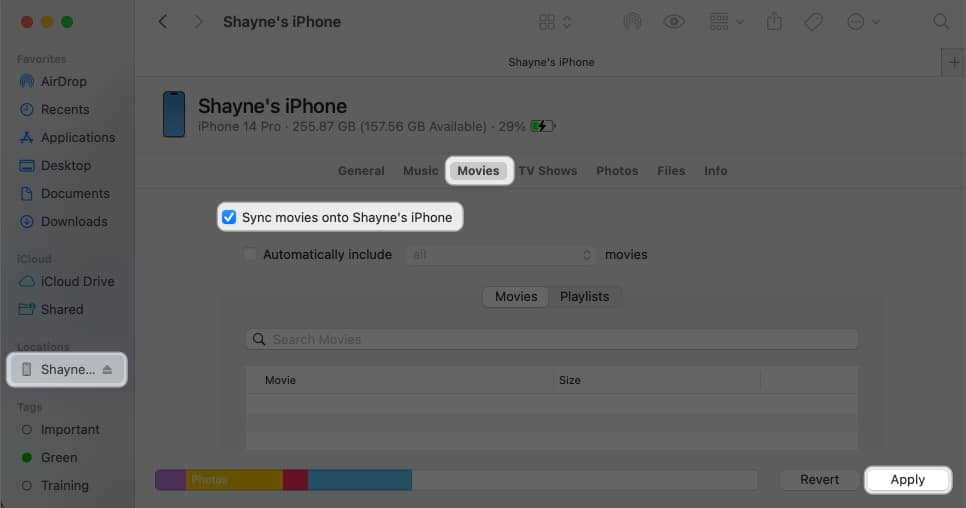
Task: Click the Shayne's iPhone tab title
Action: coord(551,62)
